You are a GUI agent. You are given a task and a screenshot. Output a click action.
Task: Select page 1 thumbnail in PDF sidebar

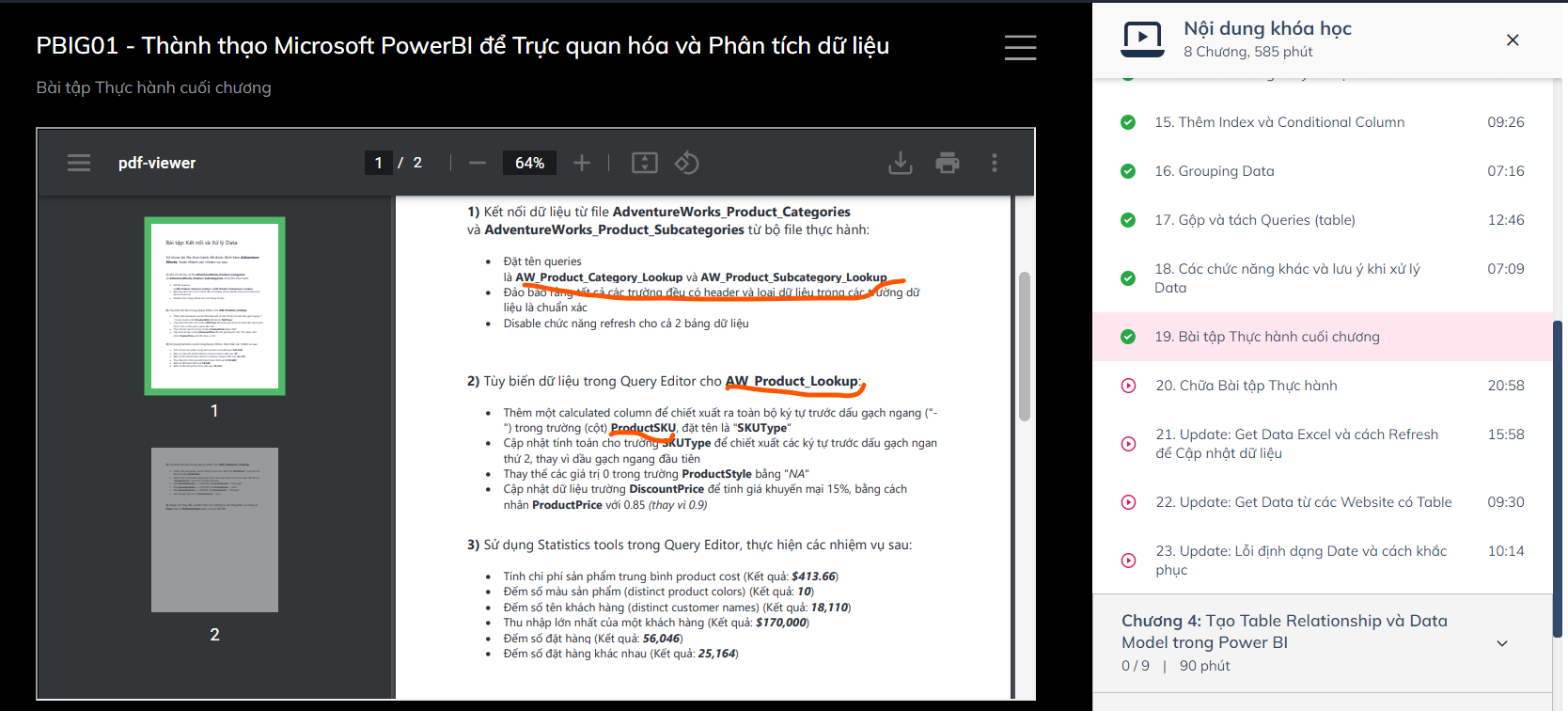point(214,306)
